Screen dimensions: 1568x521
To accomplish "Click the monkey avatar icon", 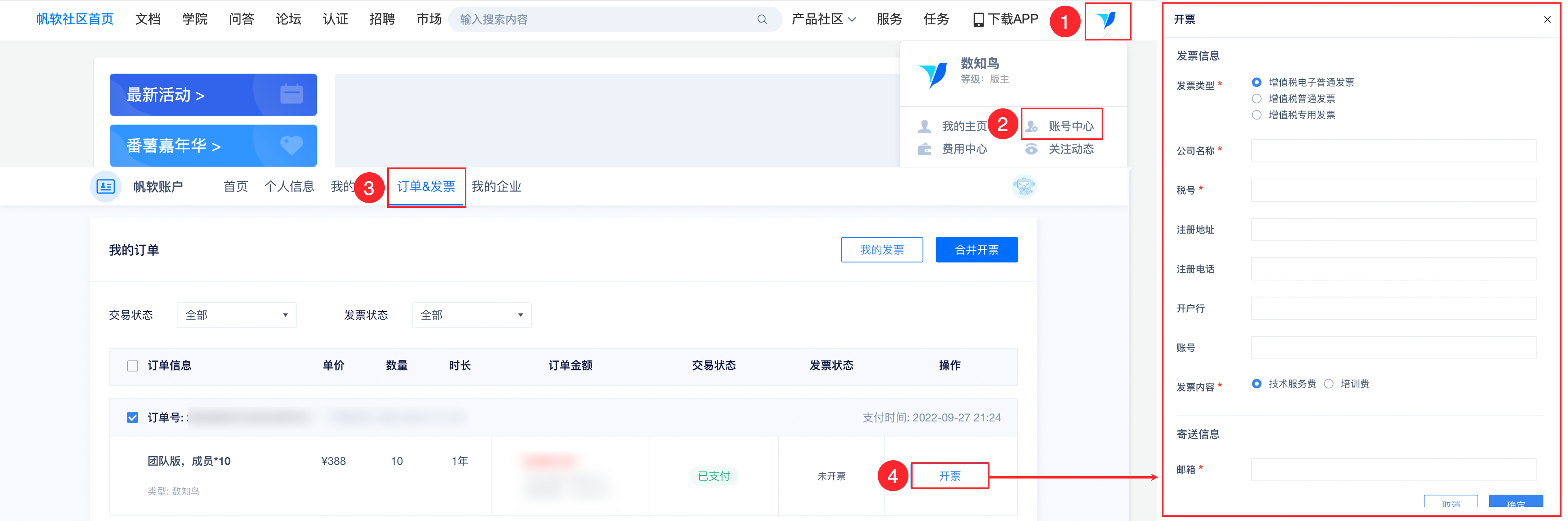I will point(1024,186).
